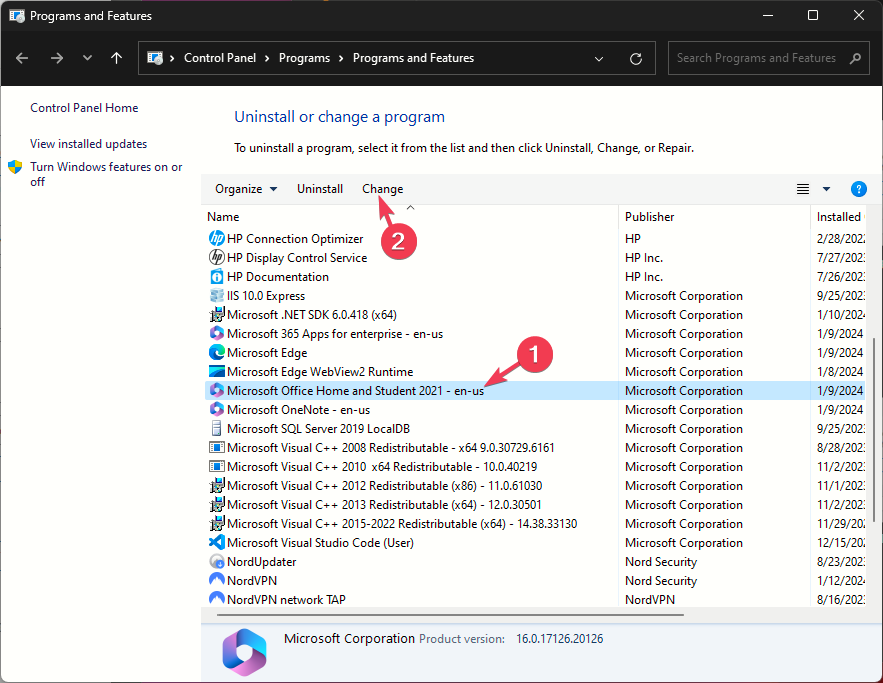Sort the list by Publisher column
Viewport: 883px width, 683px height.
click(x=650, y=217)
